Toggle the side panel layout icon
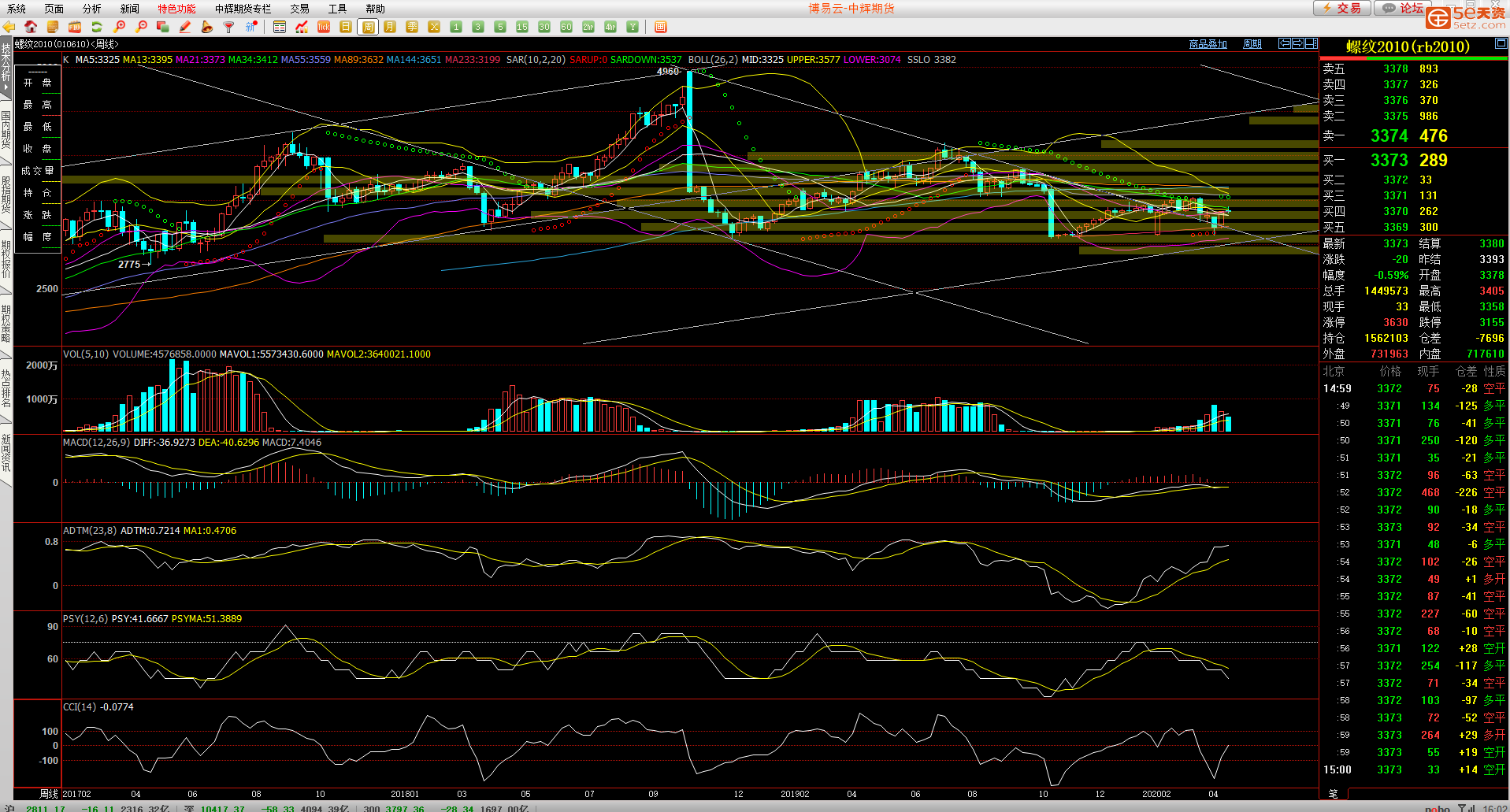Viewport: 1510px width, 812px height. pyautogui.click(x=1312, y=43)
